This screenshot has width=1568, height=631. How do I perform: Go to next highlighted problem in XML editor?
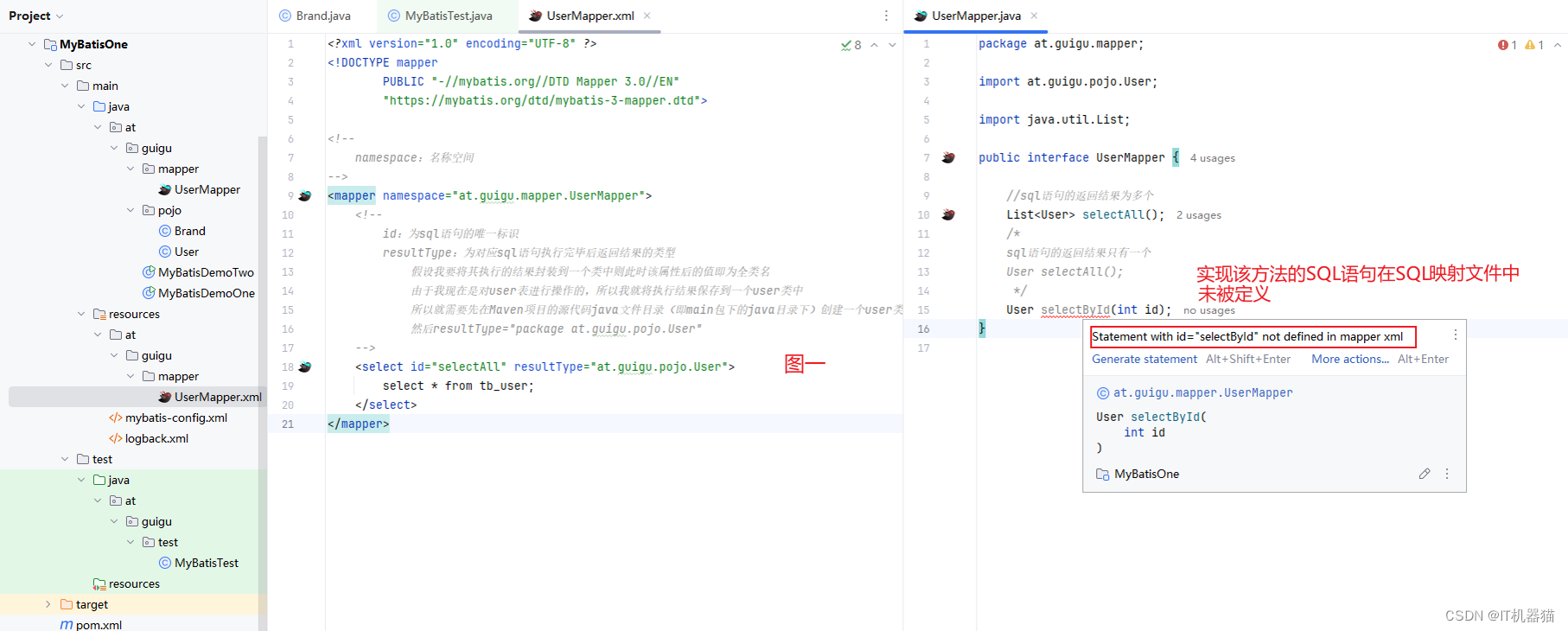point(892,45)
